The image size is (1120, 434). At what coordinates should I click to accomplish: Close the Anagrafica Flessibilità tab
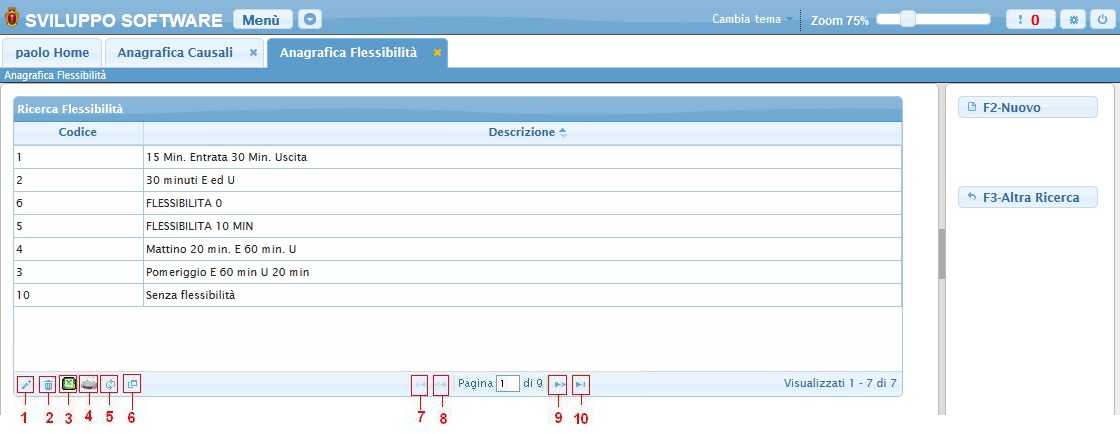point(437,52)
